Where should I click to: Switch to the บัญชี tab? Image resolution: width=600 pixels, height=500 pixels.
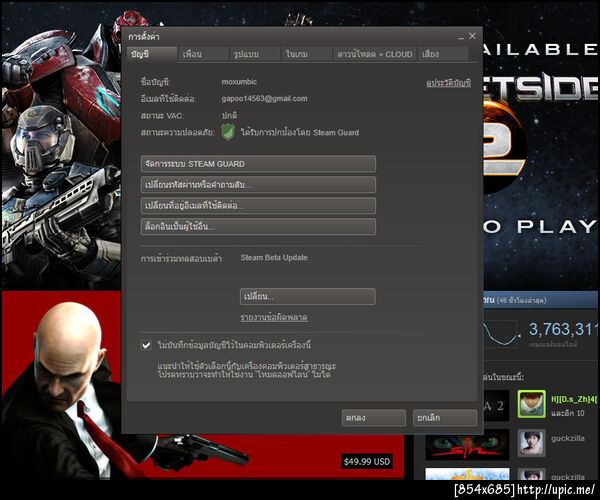tap(152, 54)
